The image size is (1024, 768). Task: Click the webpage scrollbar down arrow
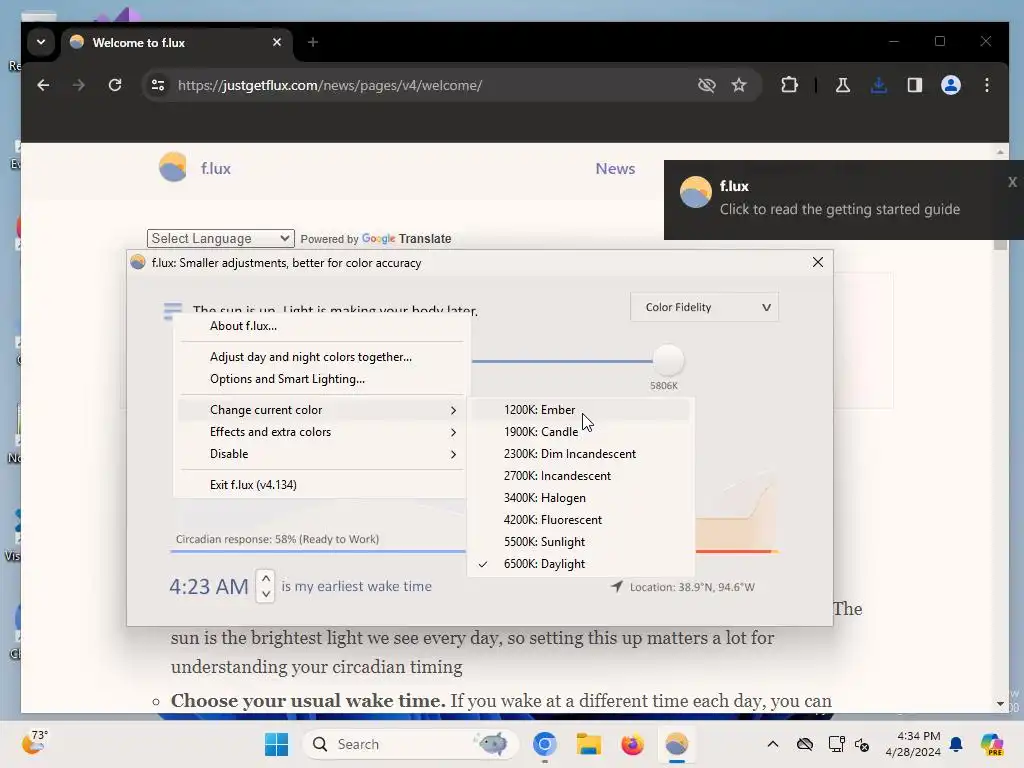click(1000, 704)
